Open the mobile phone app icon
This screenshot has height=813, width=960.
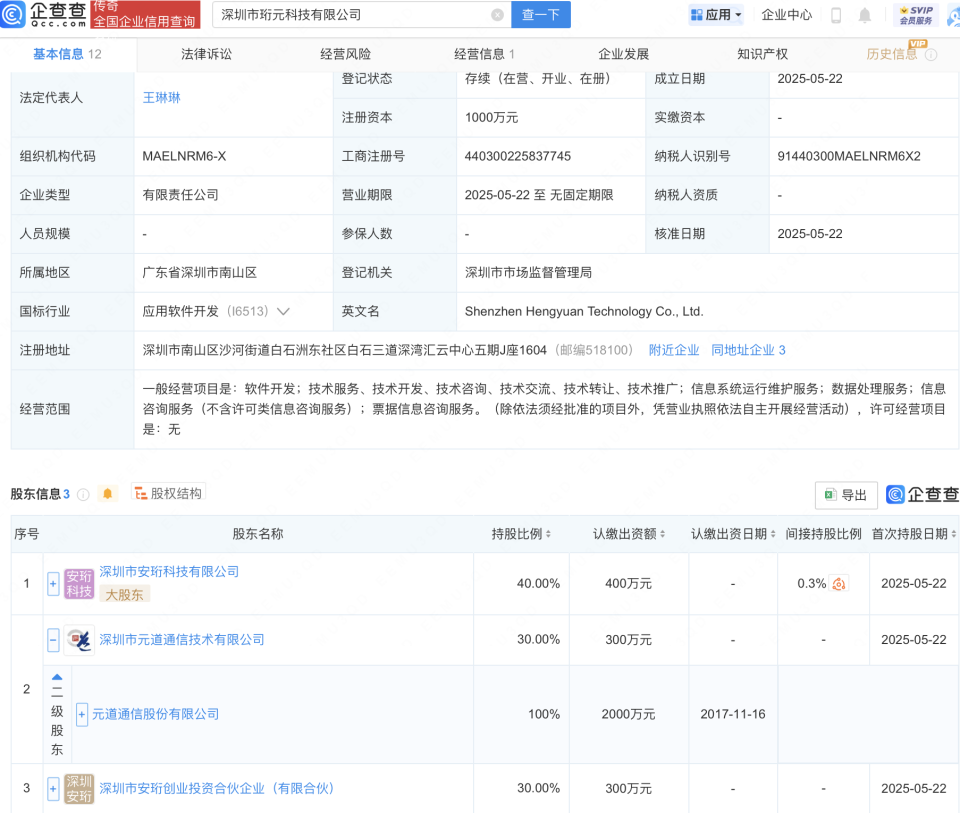tap(836, 15)
